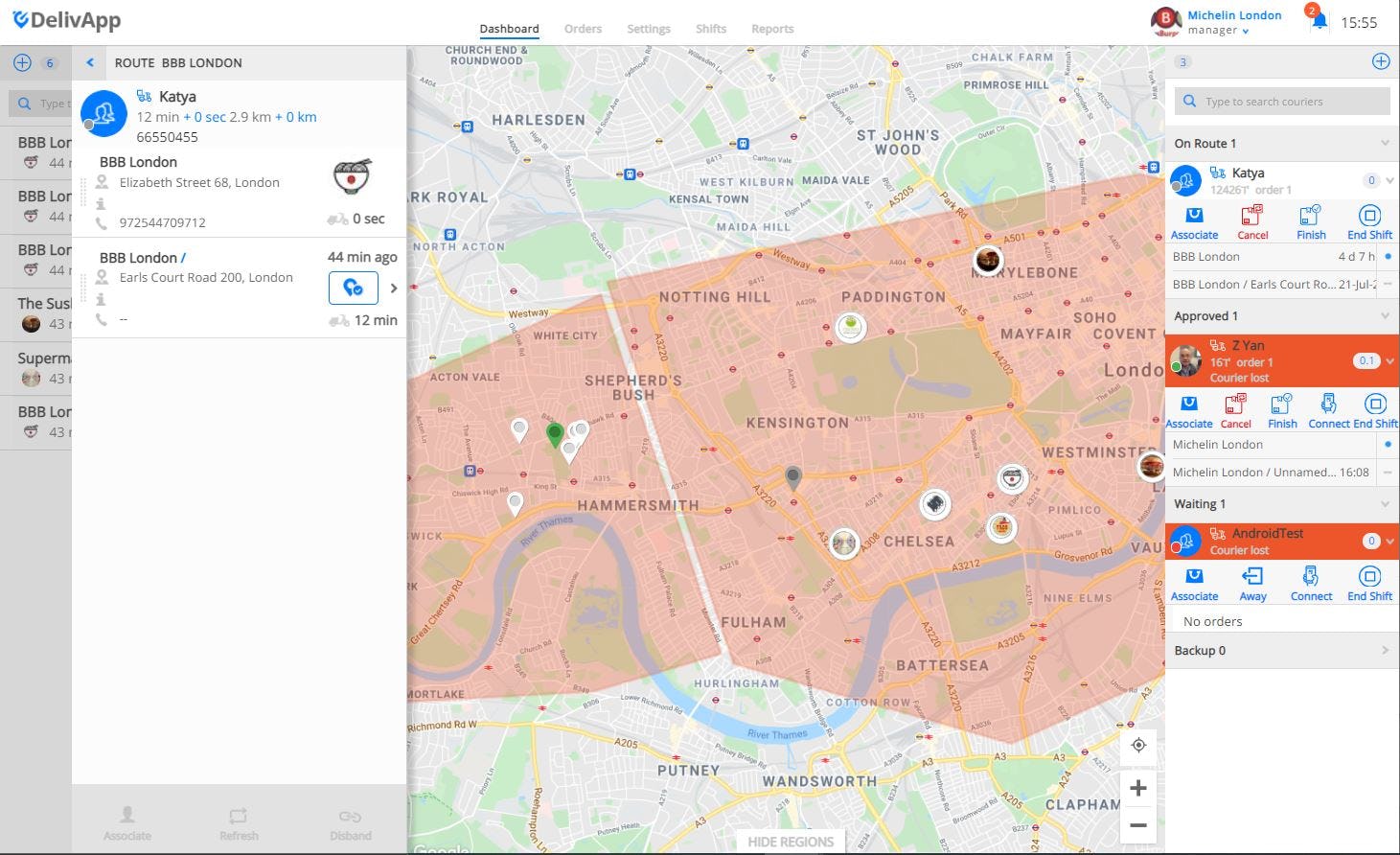The height and width of the screenshot is (855, 1400).
Task: Center map with the locate me button
Action: point(1138,746)
